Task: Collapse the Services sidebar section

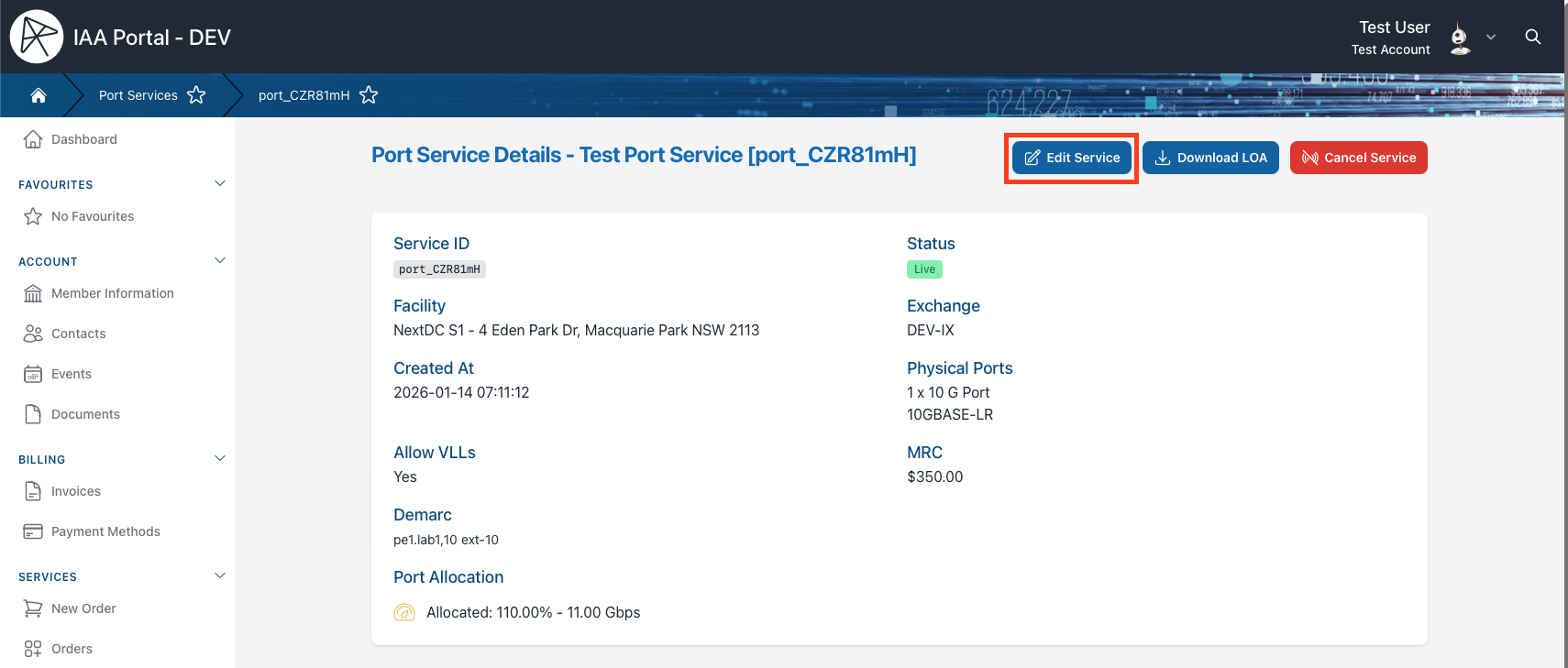Action: tap(220, 575)
